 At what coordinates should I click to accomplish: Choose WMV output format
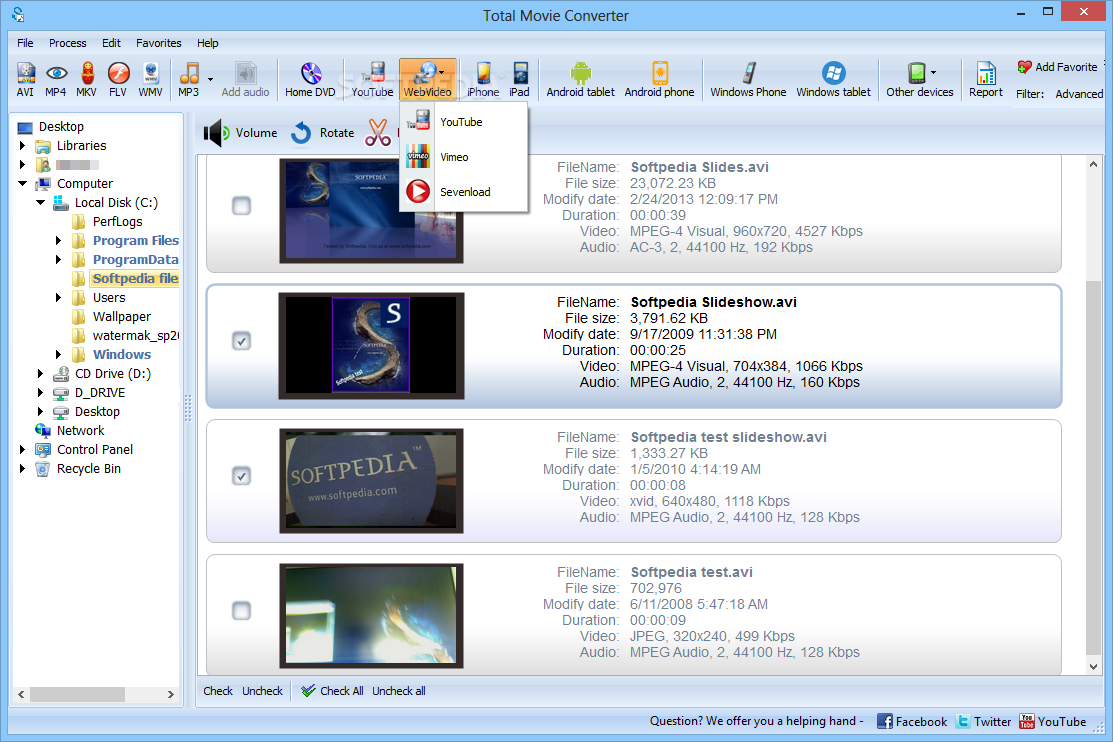click(x=150, y=79)
